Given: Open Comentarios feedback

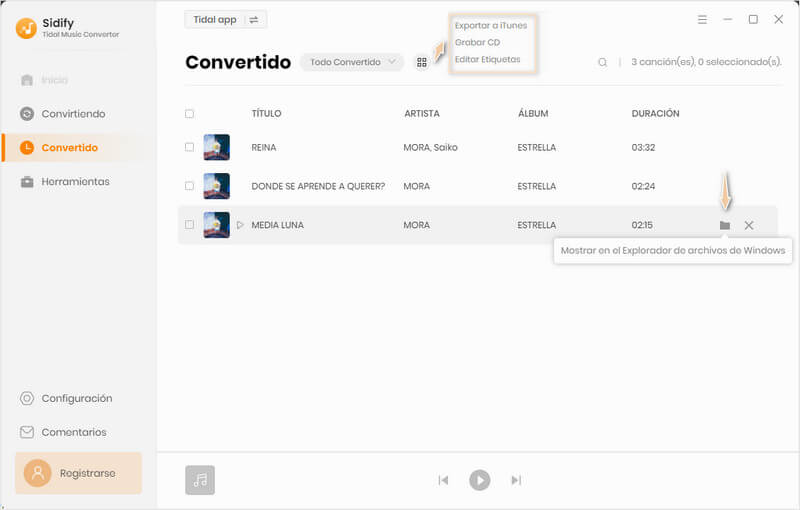Looking at the screenshot, I should [x=63, y=432].
